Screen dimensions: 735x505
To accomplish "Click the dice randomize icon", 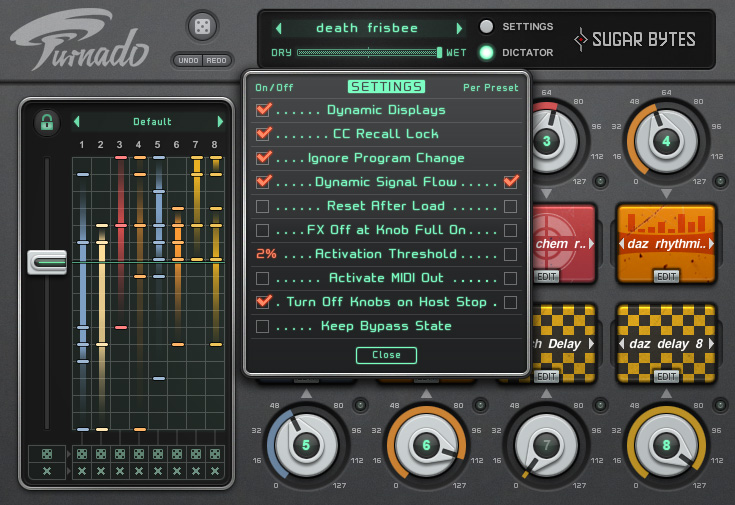I will point(202,27).
